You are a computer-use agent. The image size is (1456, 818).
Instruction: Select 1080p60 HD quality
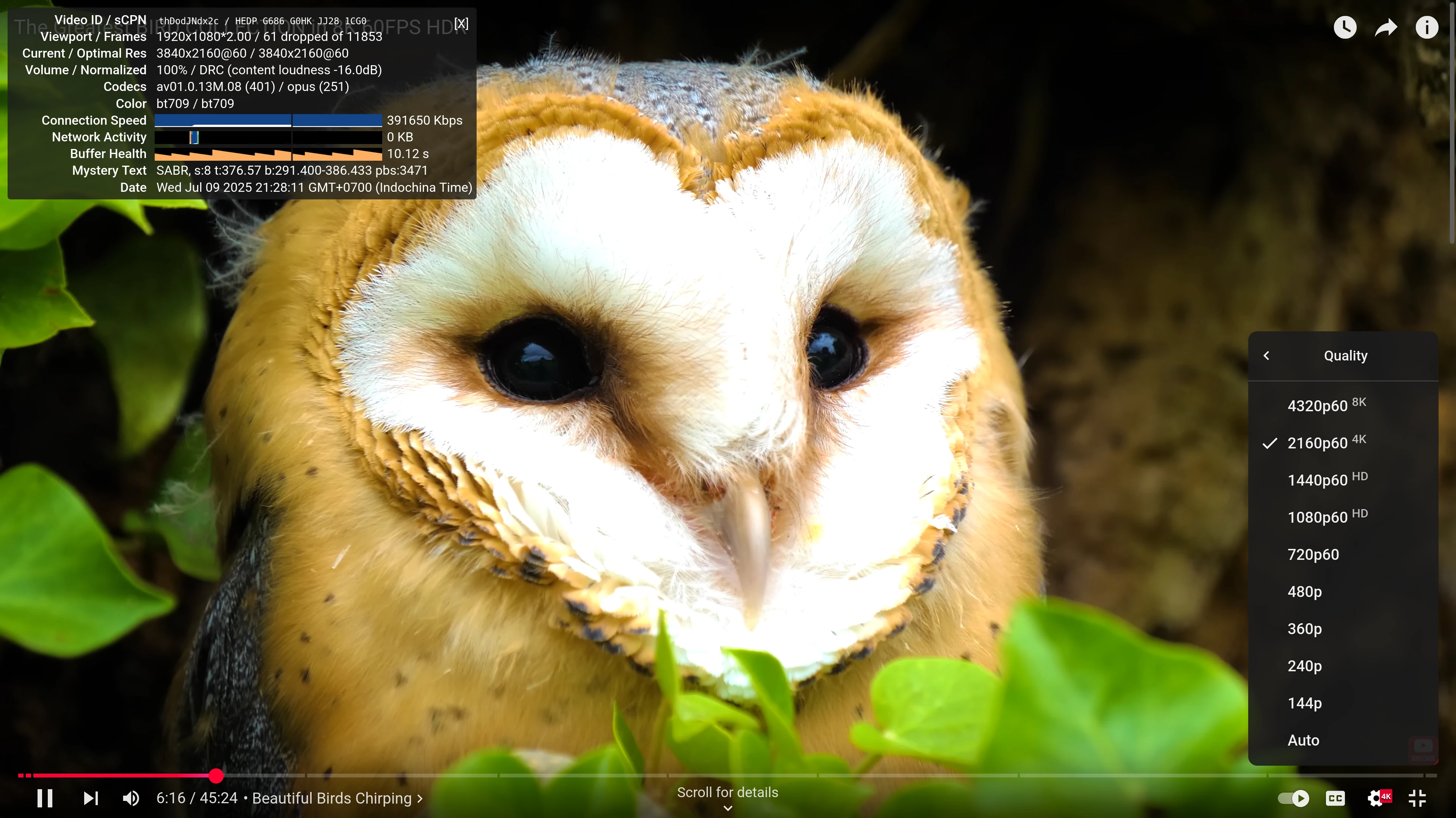[x=1343, y=517]
